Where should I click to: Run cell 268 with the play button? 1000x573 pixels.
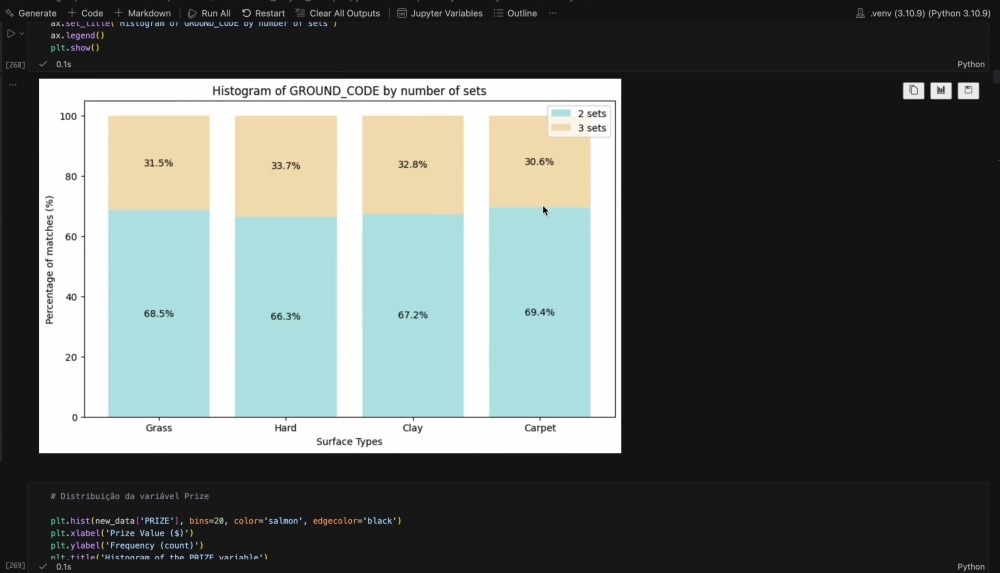pos(10,33)
